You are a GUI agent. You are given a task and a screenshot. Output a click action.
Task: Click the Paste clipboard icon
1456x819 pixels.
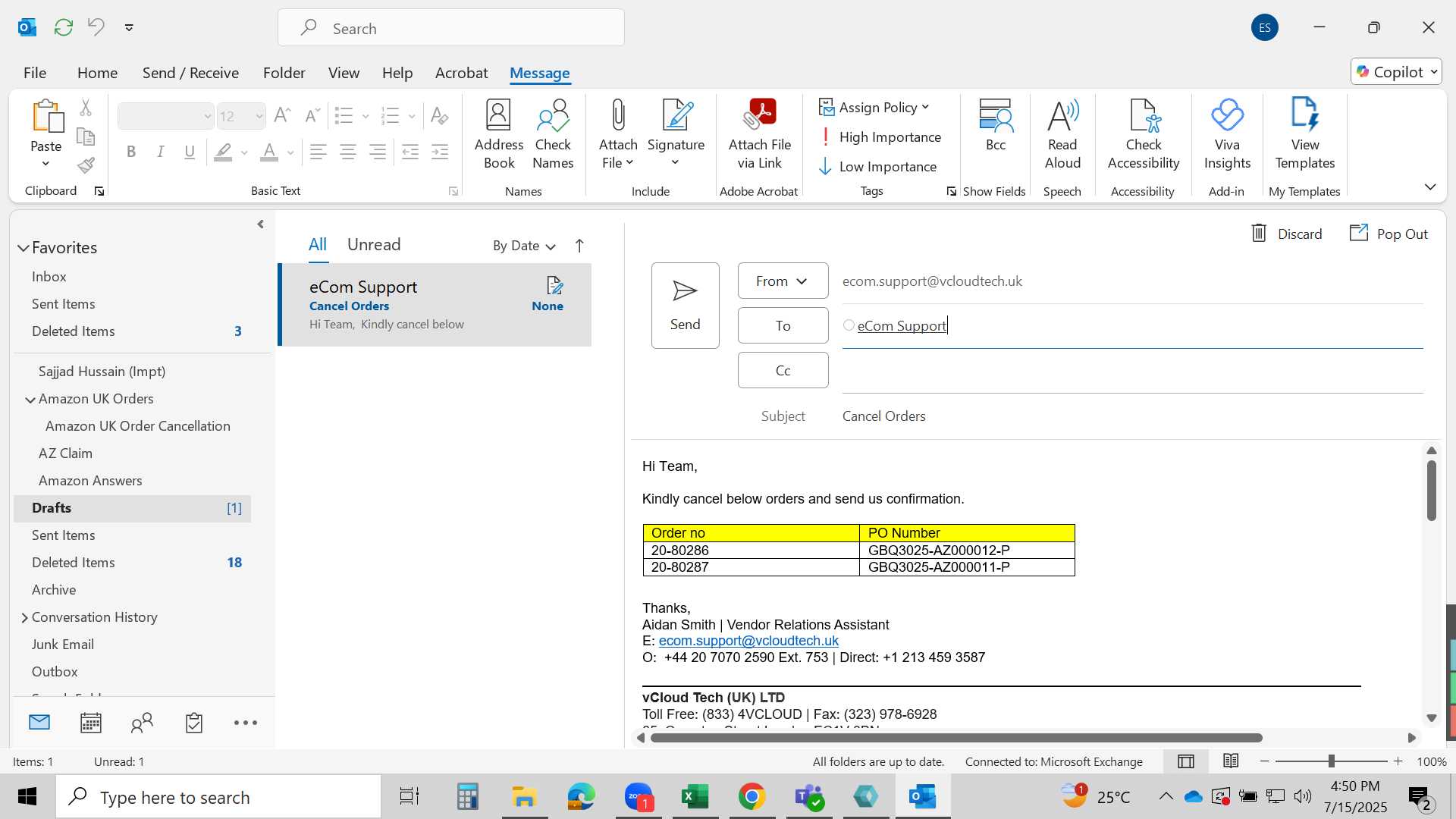[46, 117]
